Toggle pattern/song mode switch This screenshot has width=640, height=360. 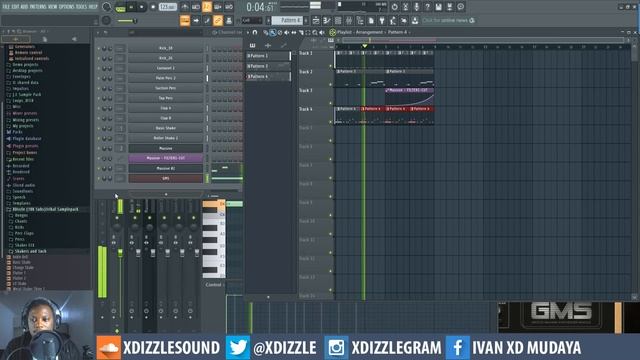[x=121, y=7]
